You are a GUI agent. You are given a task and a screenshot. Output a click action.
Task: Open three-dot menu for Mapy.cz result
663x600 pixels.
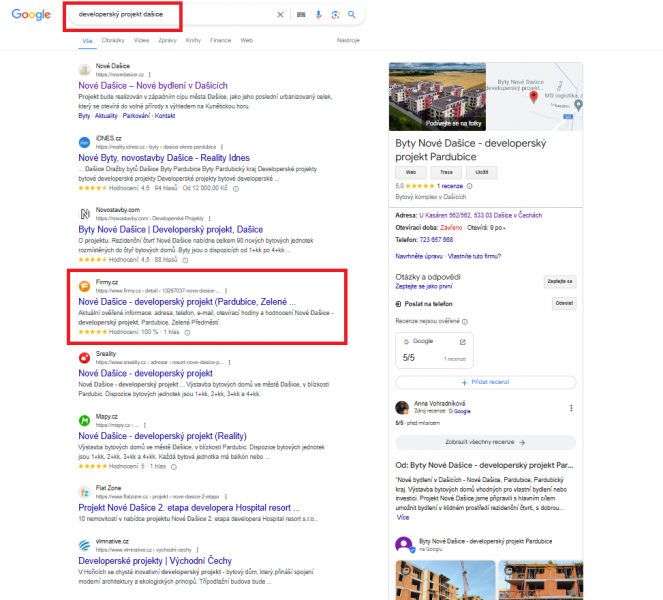point(145,425)
